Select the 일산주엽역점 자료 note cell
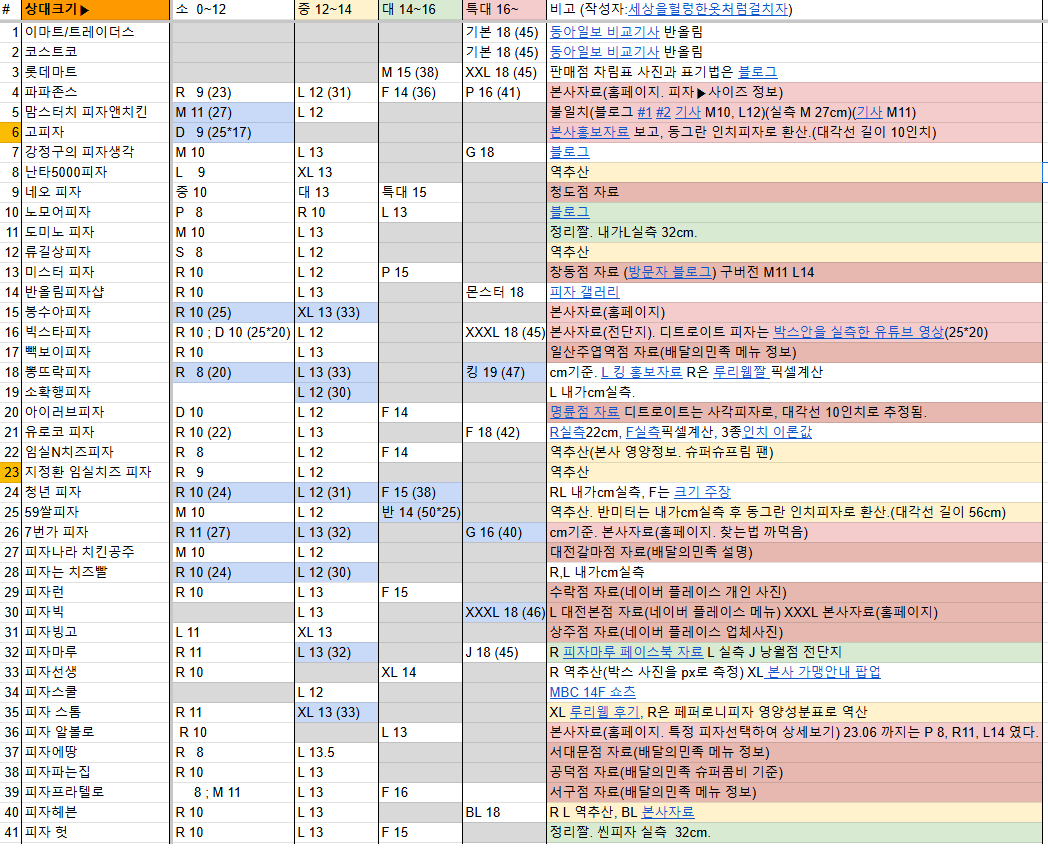Image resolution: width=1048 pixels, height=848 pixels. pos(795,352)
